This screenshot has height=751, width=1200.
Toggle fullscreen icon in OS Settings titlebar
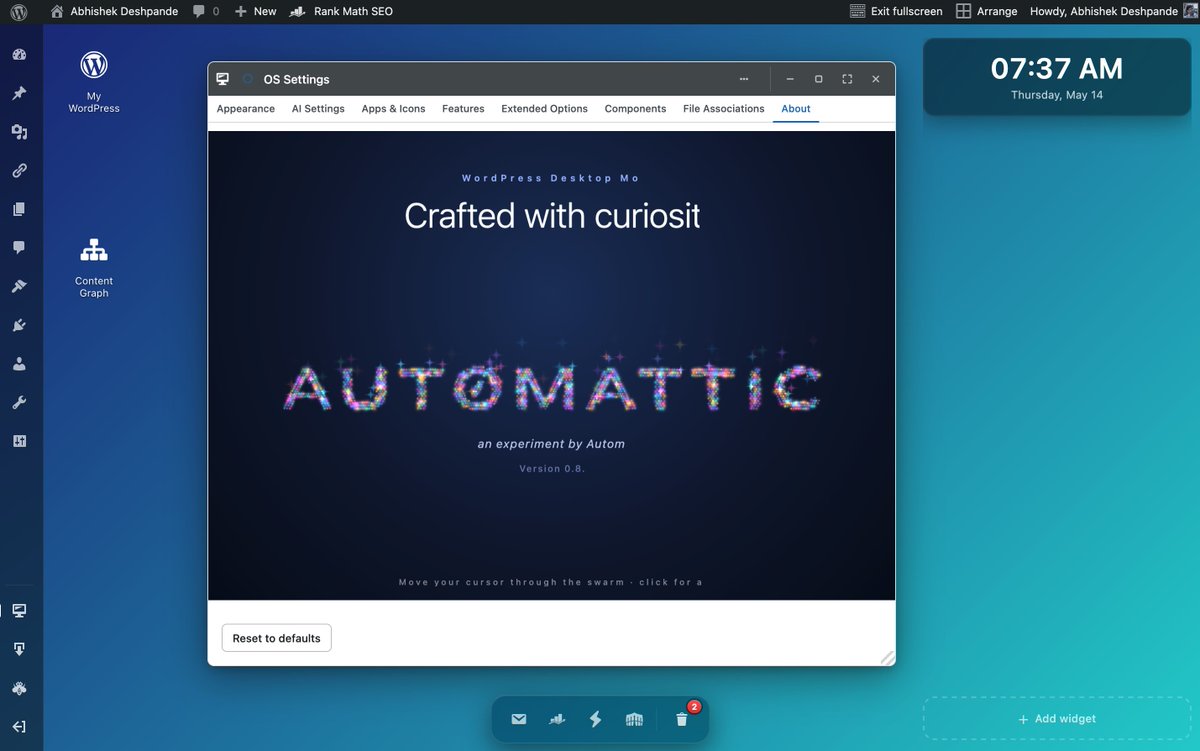pyautogui.click(x=847, y=79)
